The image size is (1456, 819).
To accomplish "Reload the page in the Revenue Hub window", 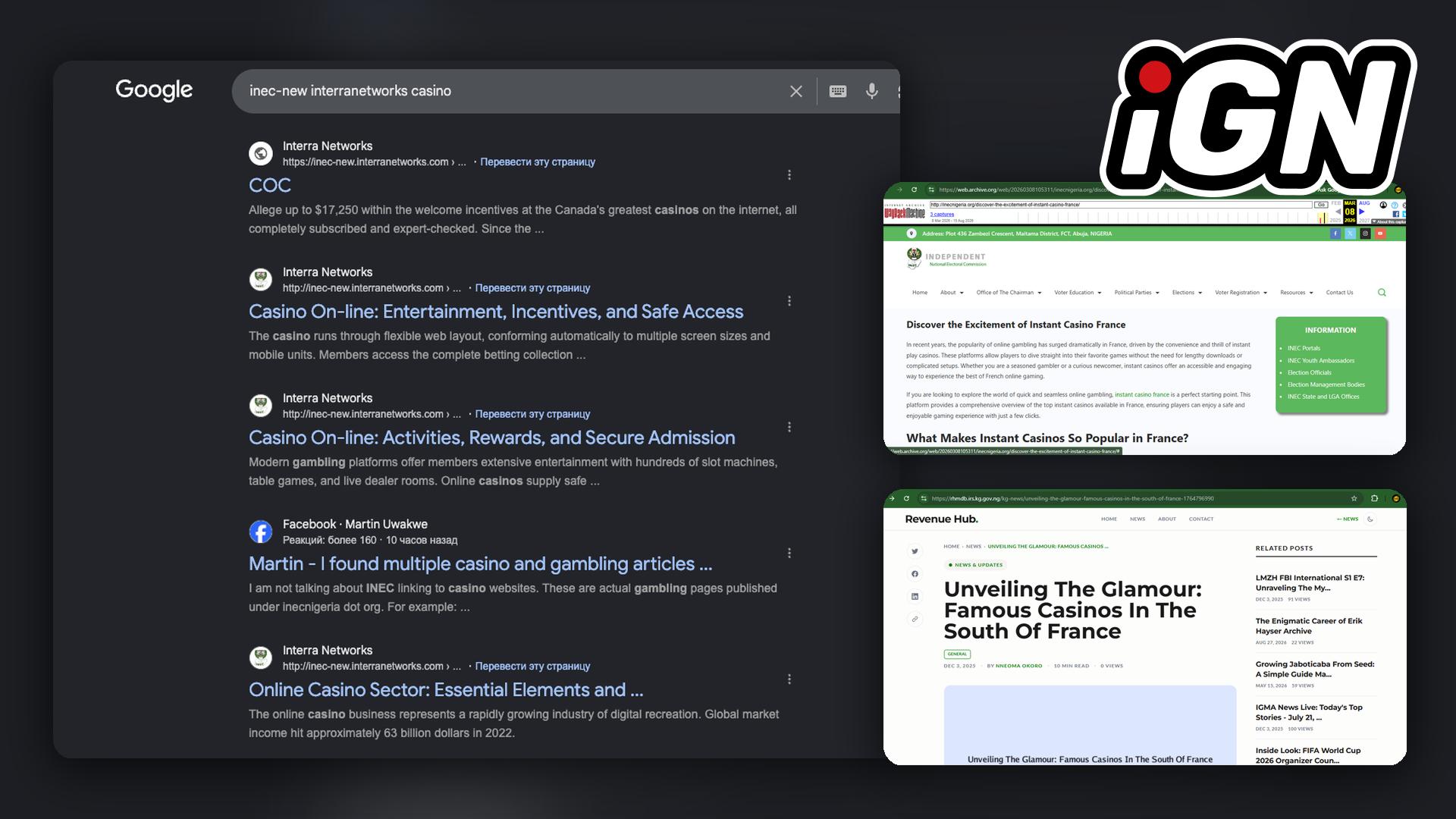I will 906,498.
